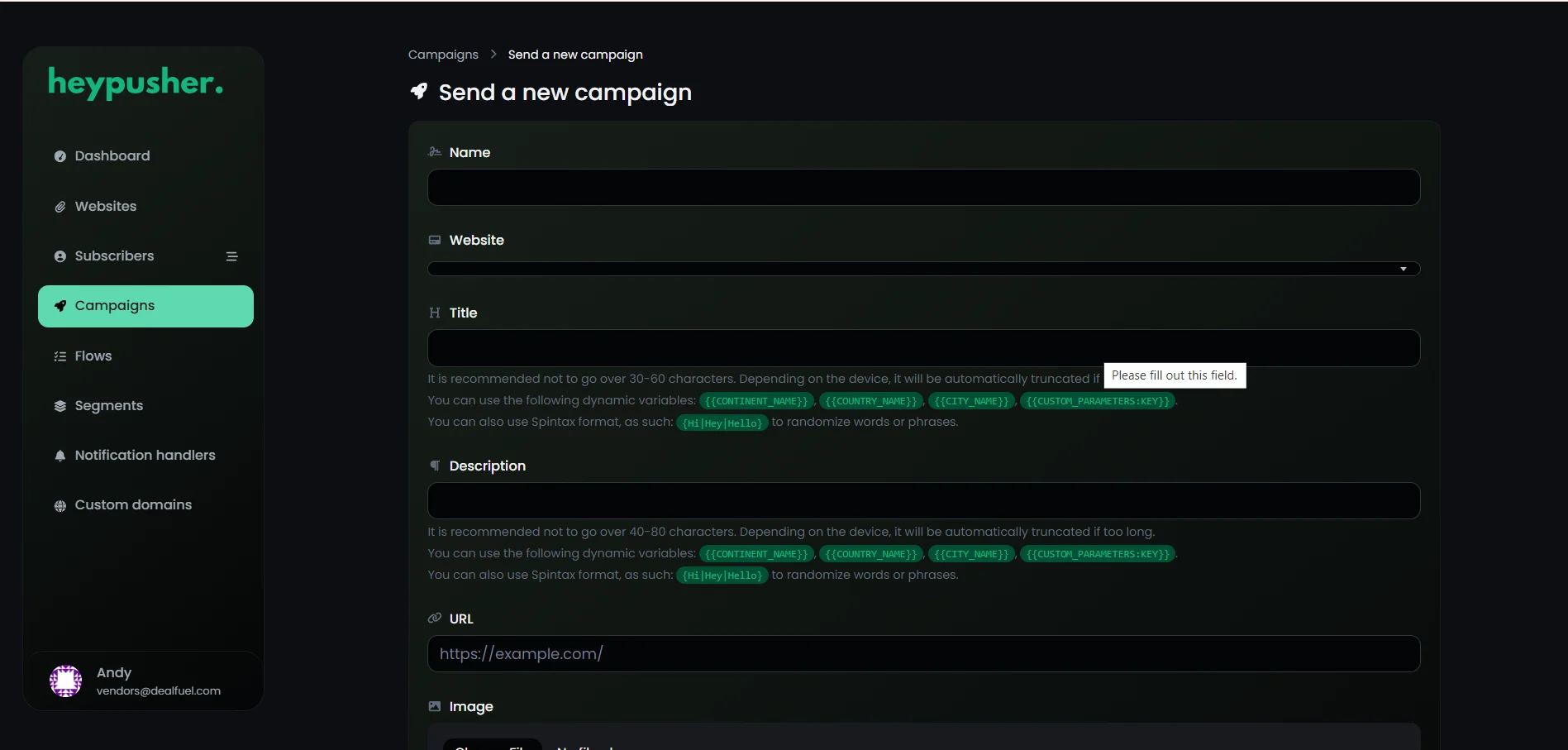Click the chain-link icon beside the URL label
The width and height of the screenshot is (1568, 750).
pos(434,618)
